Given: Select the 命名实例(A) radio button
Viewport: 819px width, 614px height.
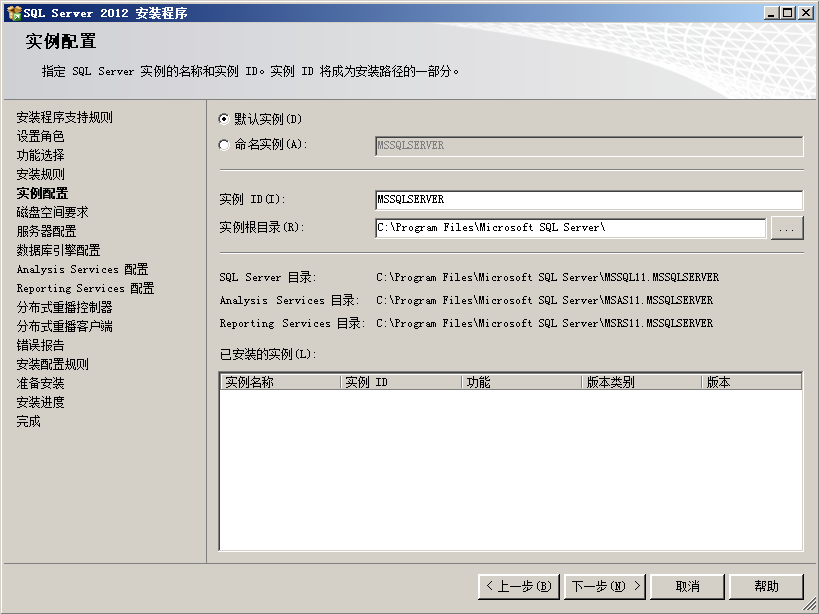Looking at the screenshot, I should tap(224, 145).
